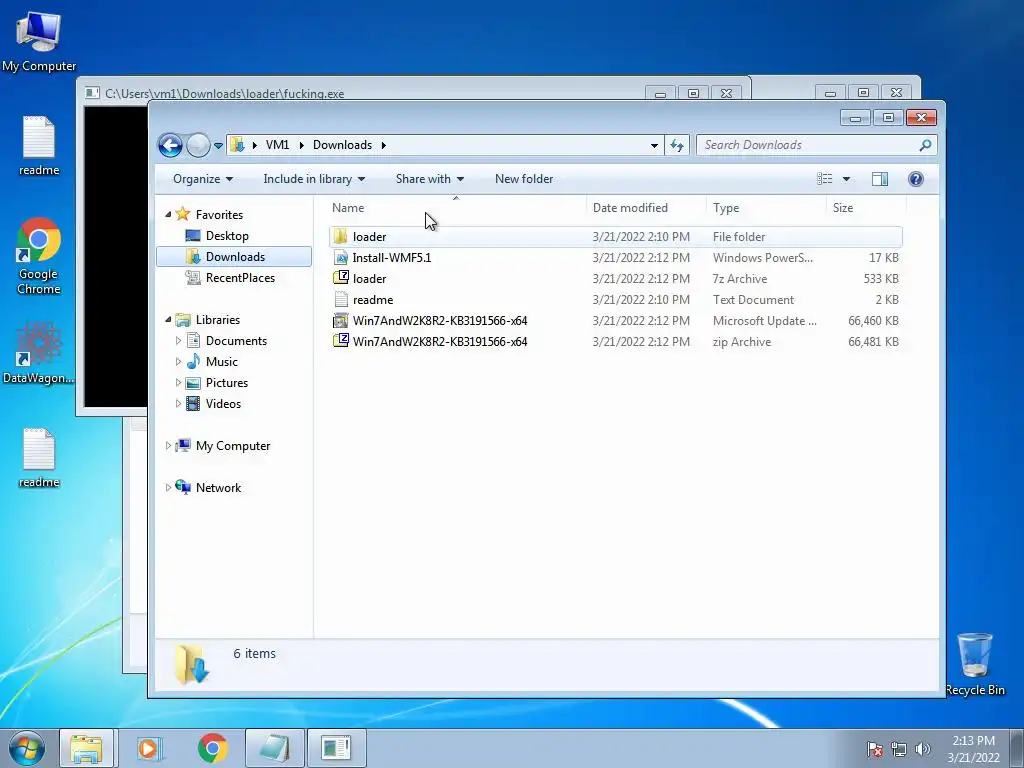The width and height of the screenshot is (1024, 768).
Task: Toggle the preview pane button
Action: coord(880,179)
